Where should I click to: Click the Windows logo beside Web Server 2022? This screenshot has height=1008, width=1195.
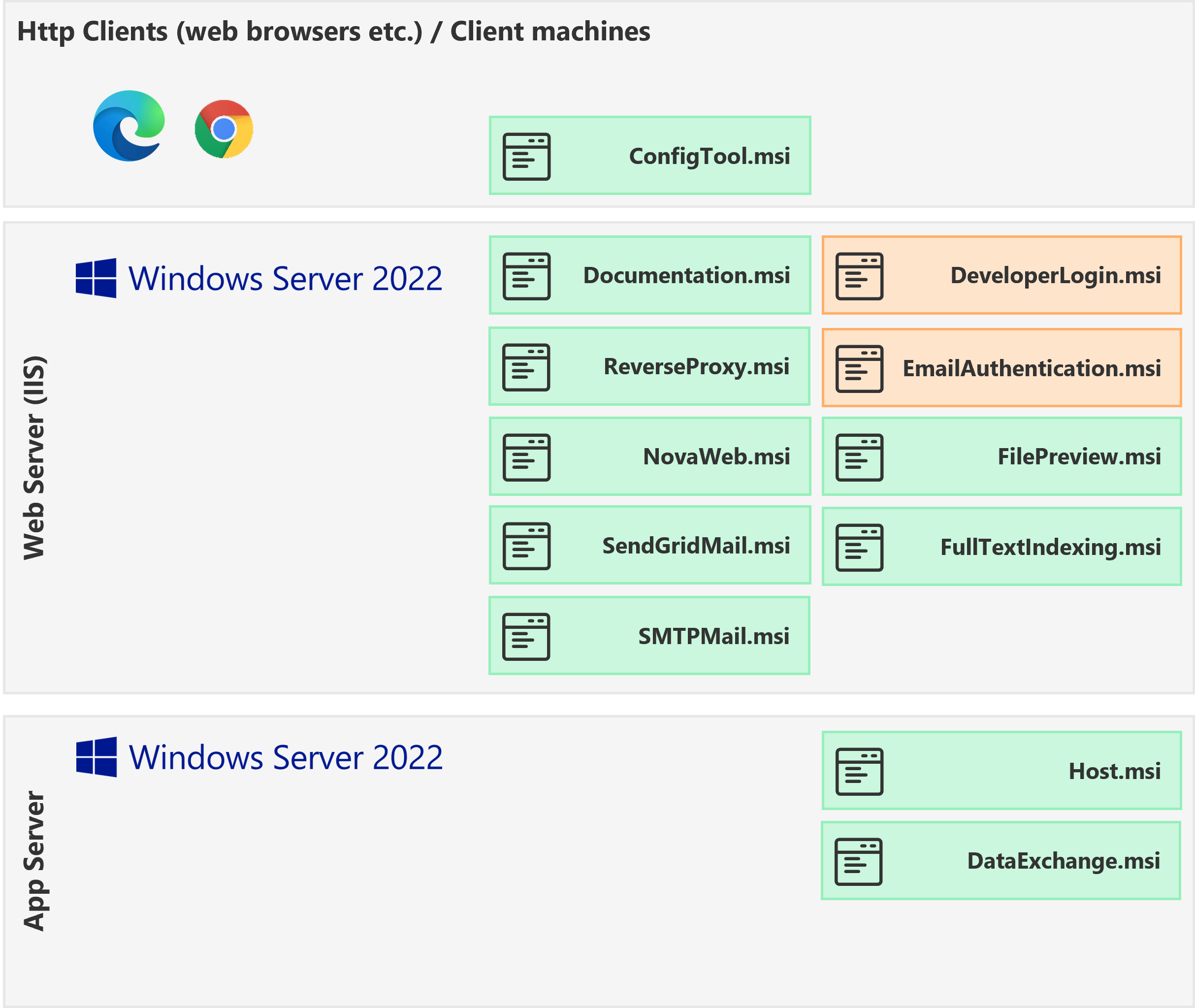click(96, 278)
